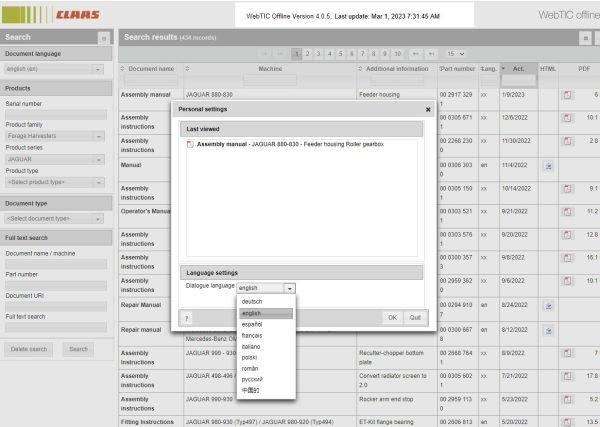This screenshot has width=600, height=427.
Task: Open the Select document type dropdown
Action: coord(54,218)
